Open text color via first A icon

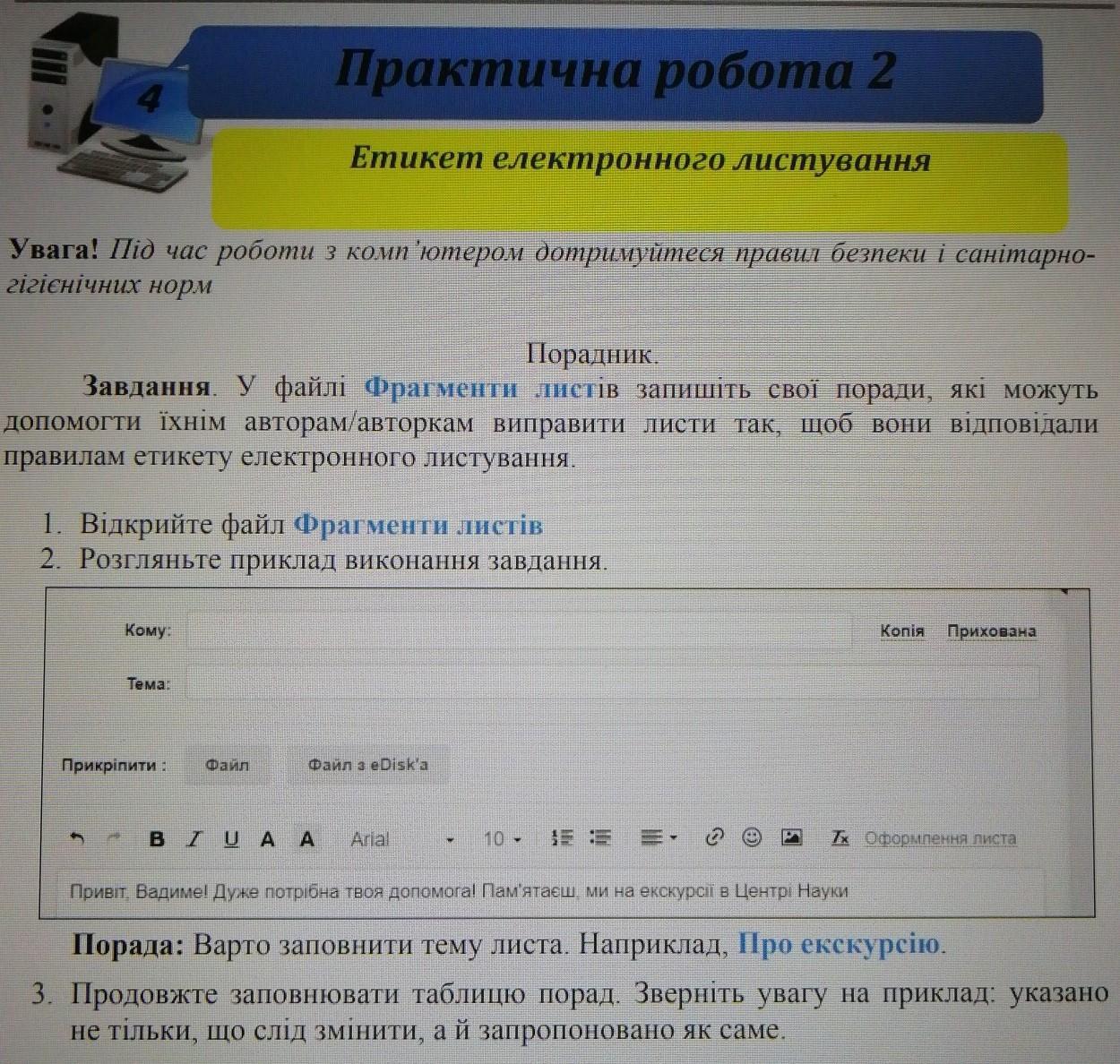(267, 839)
